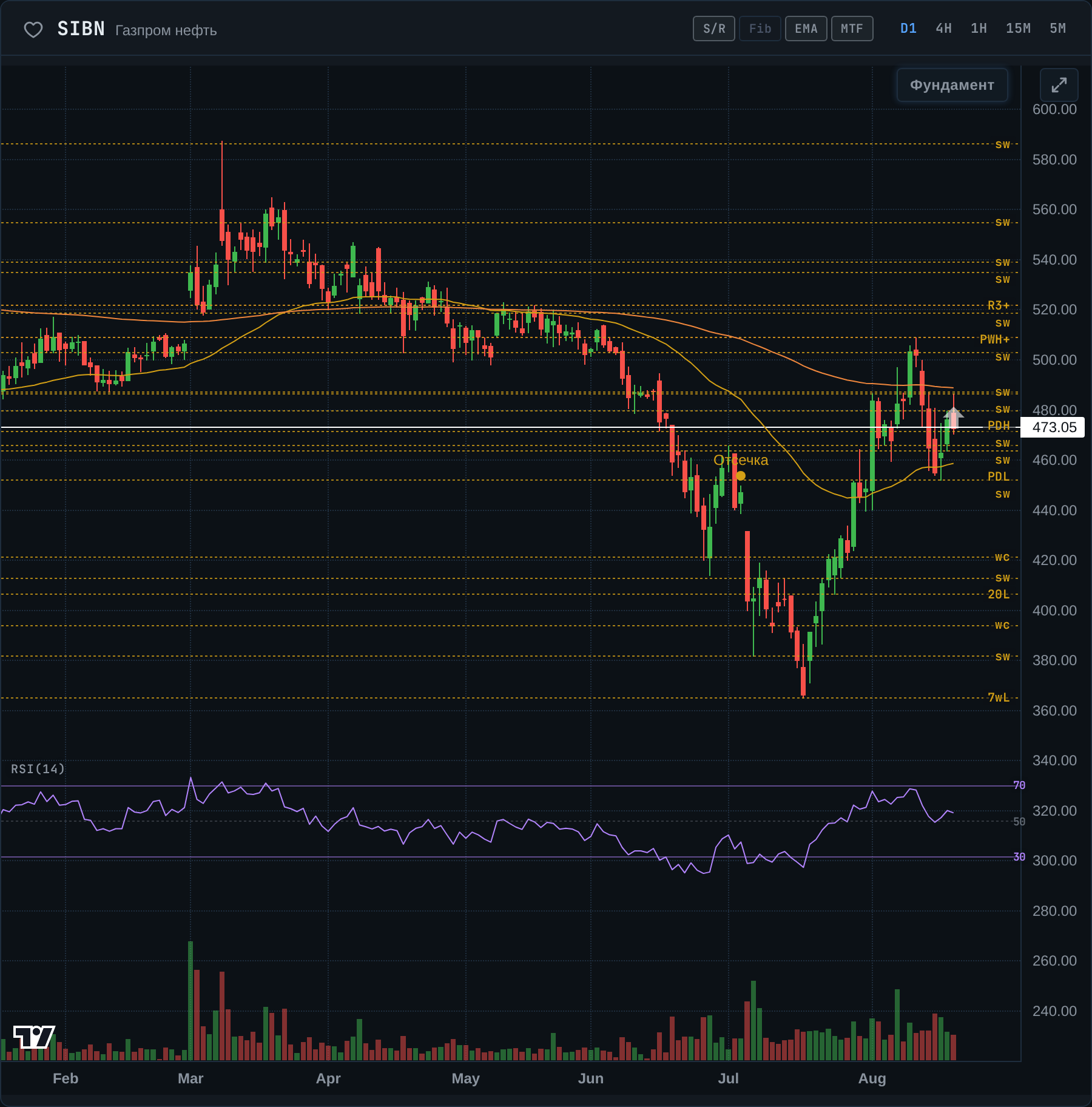Select the current price label 473.05

tap(1054, 427)
